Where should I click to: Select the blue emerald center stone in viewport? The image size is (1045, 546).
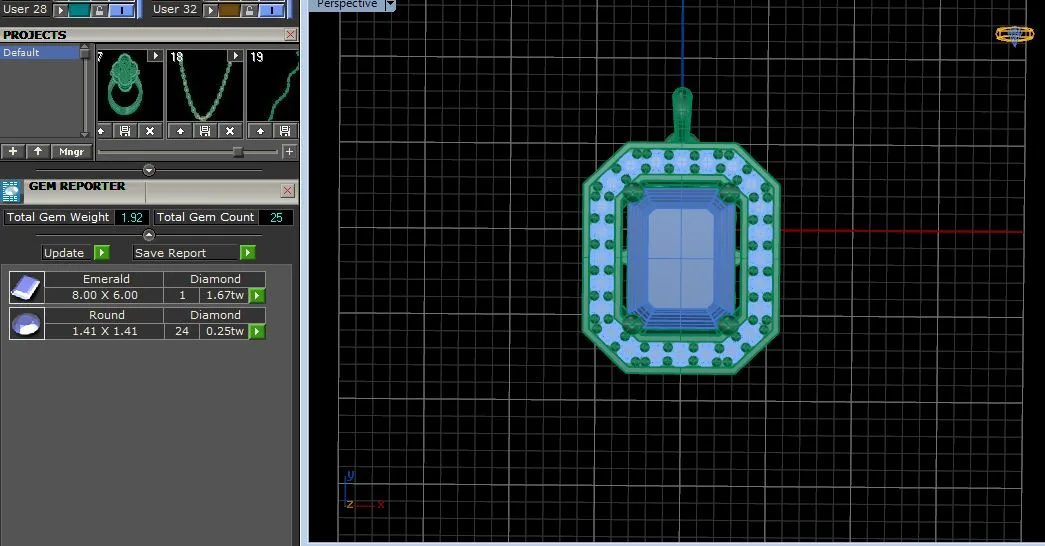[x=680, y=259]
